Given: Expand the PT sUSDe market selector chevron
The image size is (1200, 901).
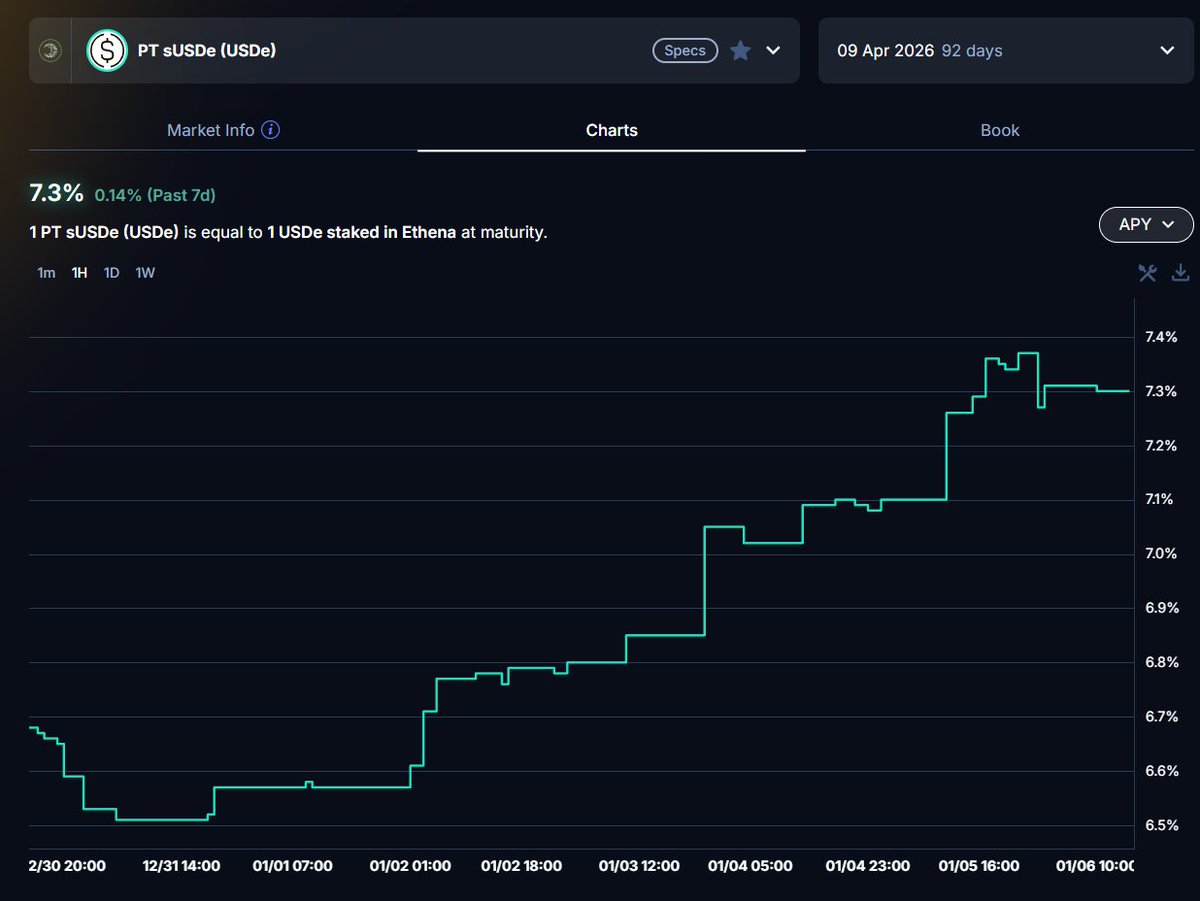Looking at the screenshot, I should coord(773,50).
